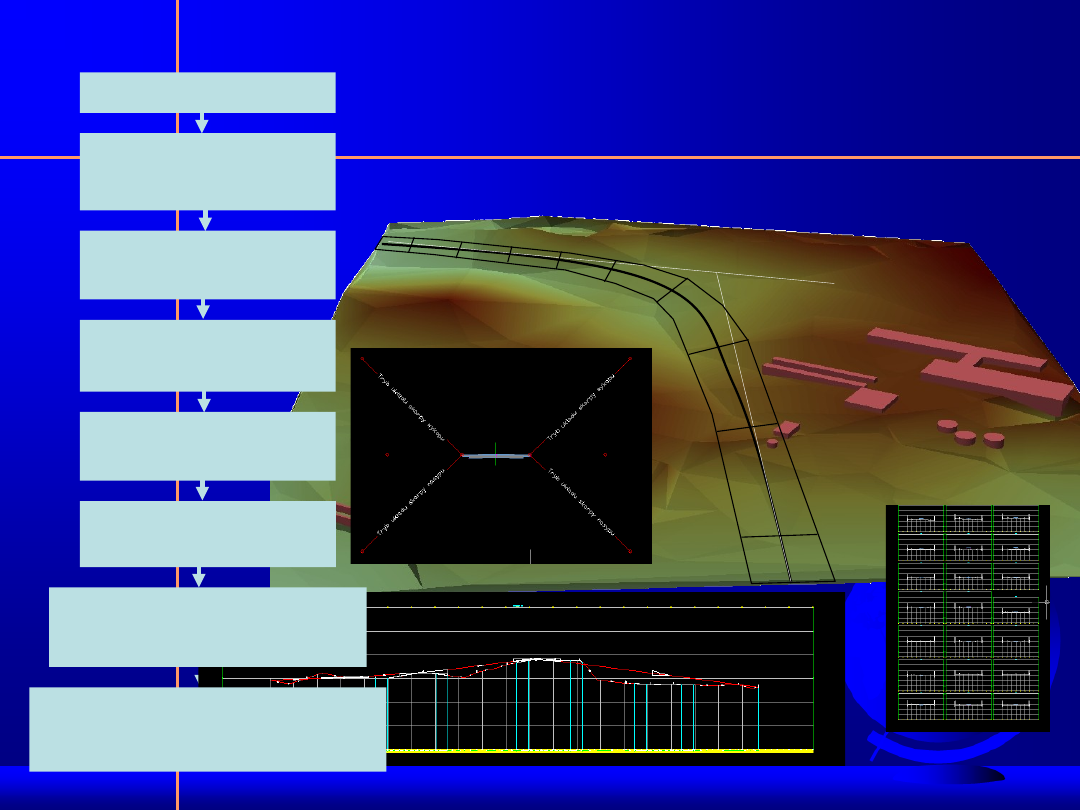Select the second flowchart box from top

pos(207,171)
